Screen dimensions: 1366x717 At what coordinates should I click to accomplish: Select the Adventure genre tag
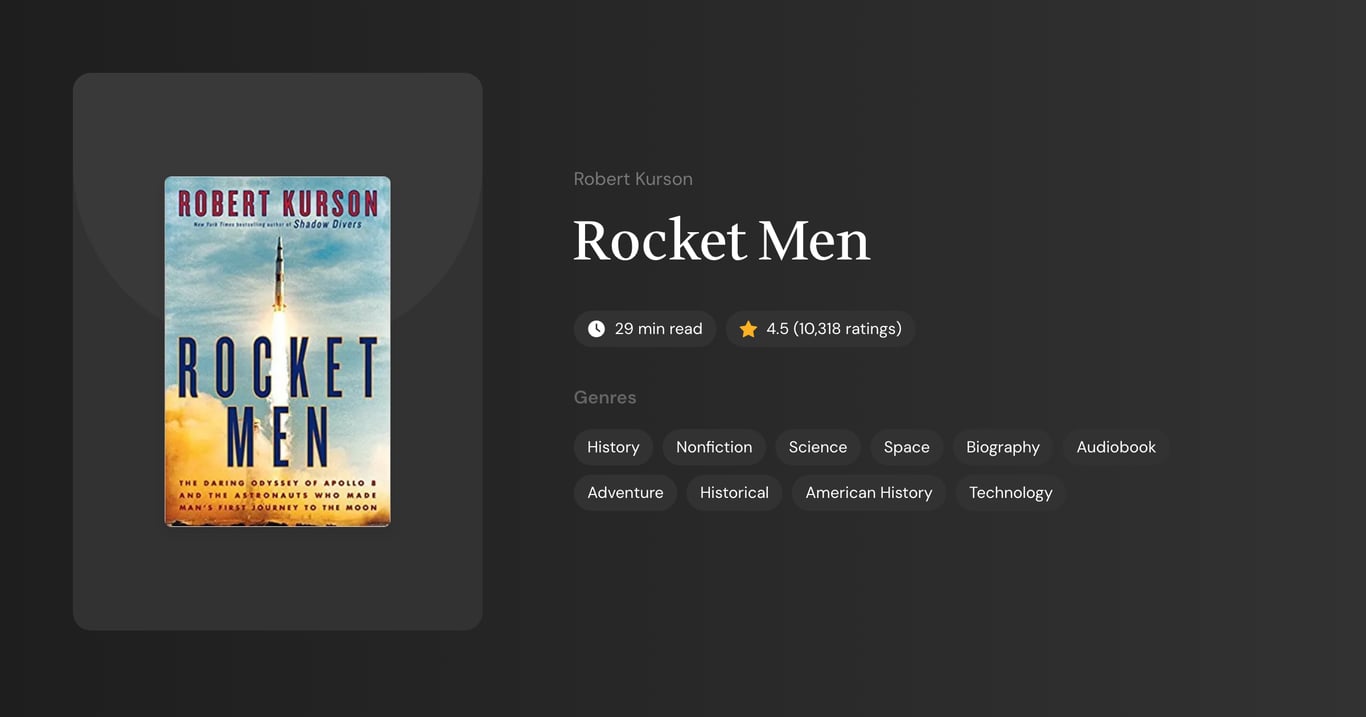(x=625, y=492)
